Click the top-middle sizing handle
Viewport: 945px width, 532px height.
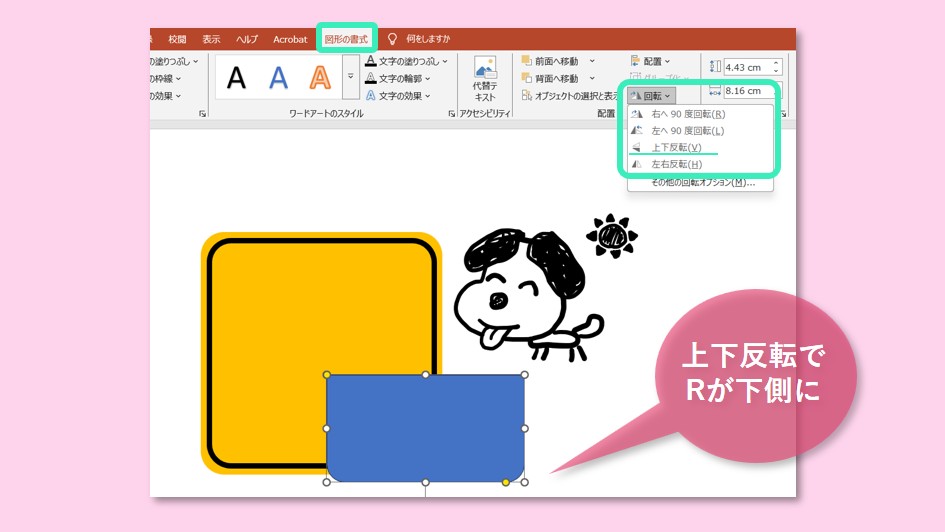425,375
